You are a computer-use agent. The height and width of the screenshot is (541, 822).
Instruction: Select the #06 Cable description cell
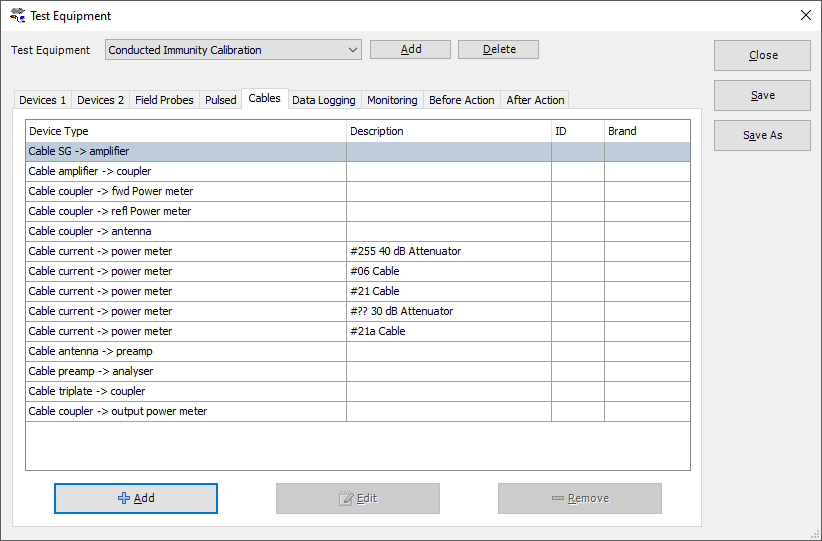449,271
